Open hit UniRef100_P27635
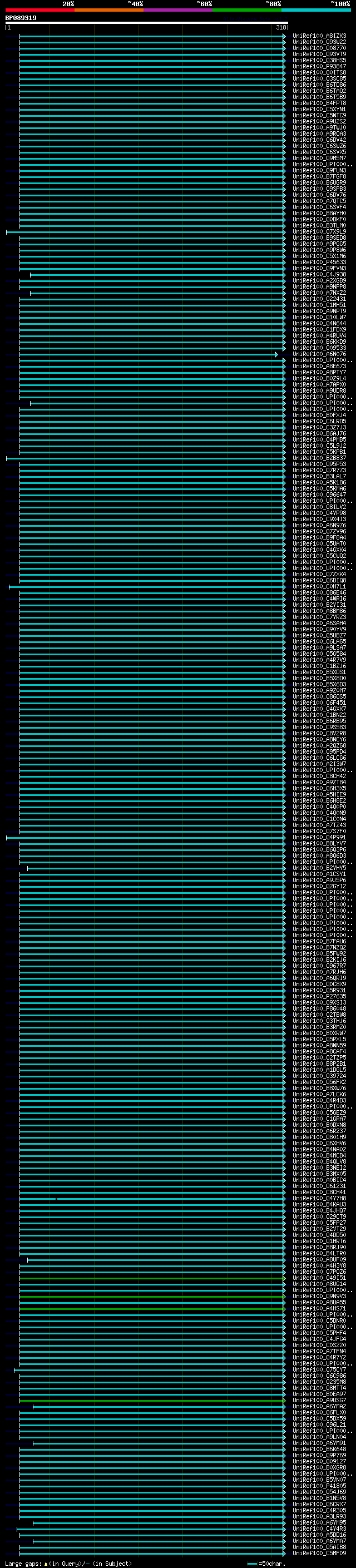The width and height of the screenshot is (356, 1568). 319,996
